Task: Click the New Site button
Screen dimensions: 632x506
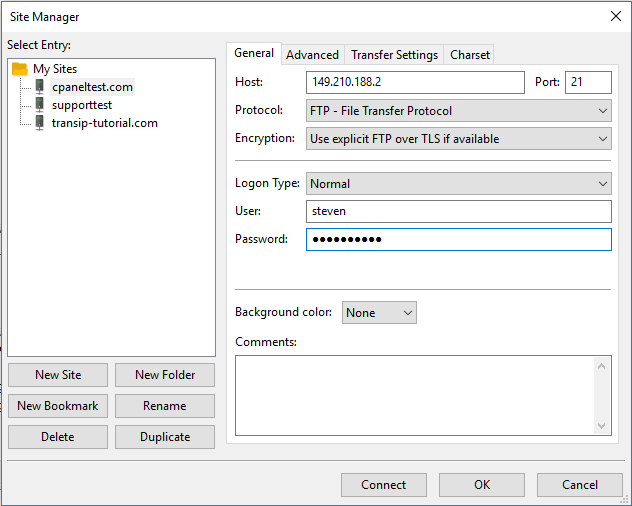Action: point(58,375)
